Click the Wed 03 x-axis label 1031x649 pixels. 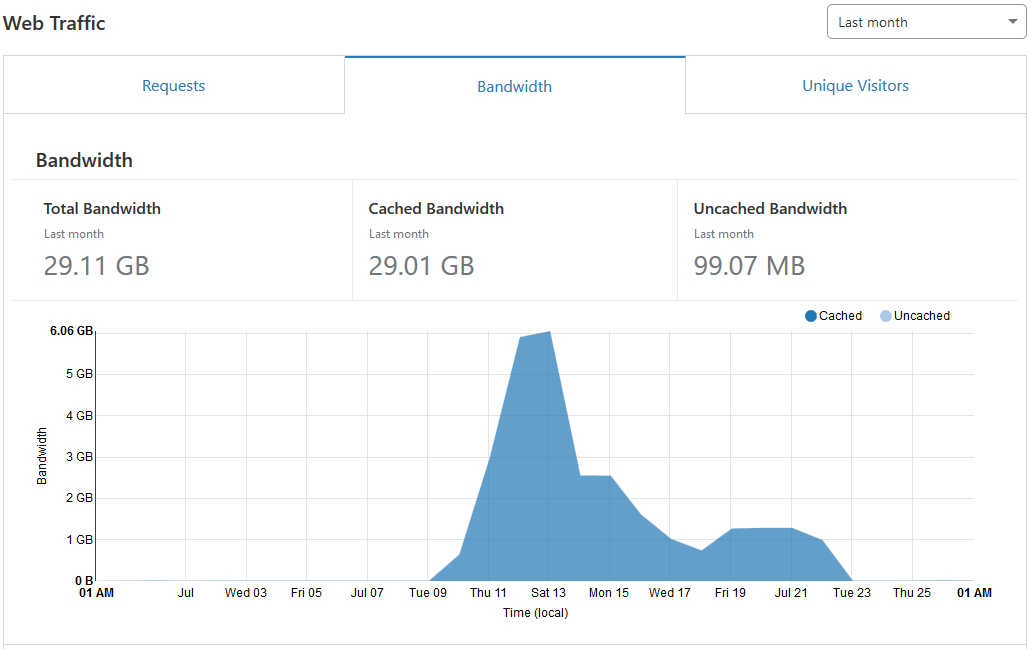246,593
